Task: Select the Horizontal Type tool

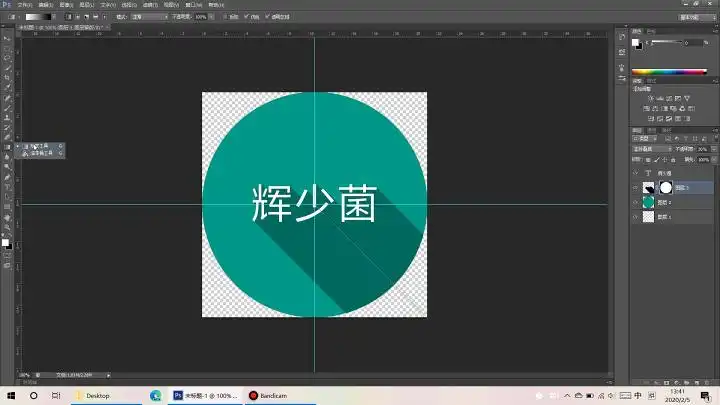Action: click(x=8, y=187)
